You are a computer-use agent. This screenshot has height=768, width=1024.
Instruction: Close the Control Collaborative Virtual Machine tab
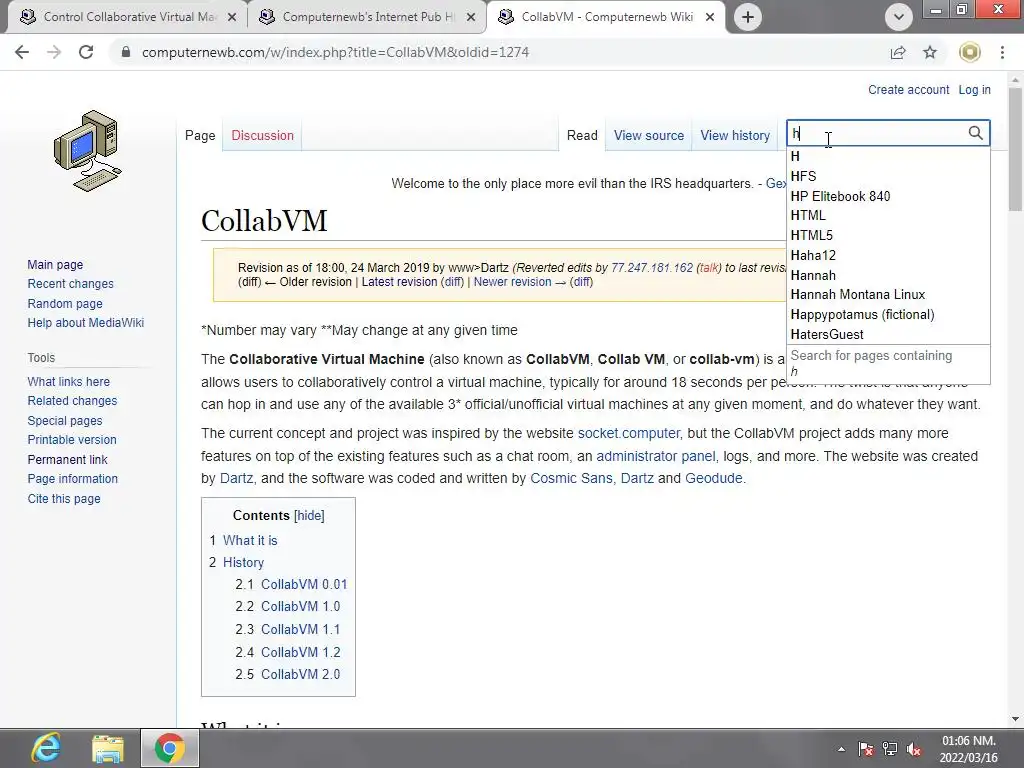[232, 17]
